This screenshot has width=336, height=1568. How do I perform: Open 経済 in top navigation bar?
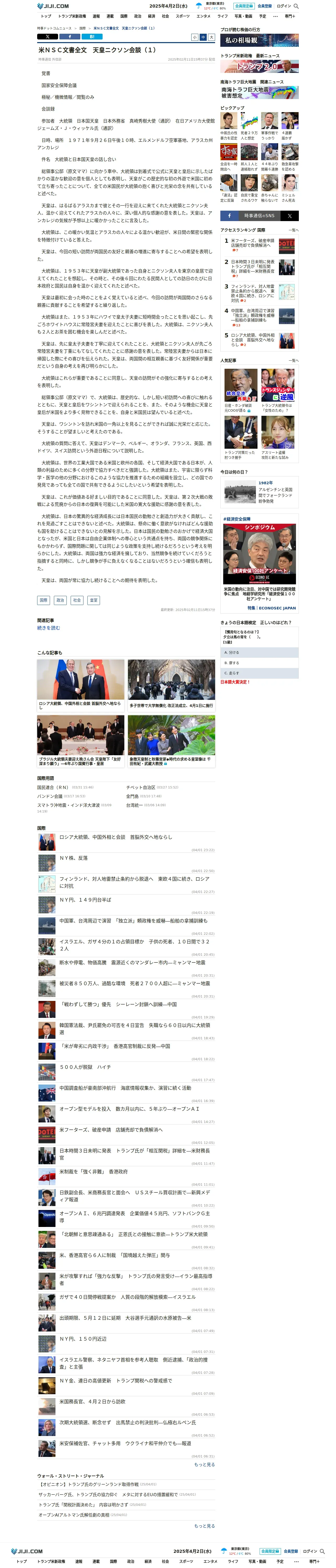tap(151, 16)
